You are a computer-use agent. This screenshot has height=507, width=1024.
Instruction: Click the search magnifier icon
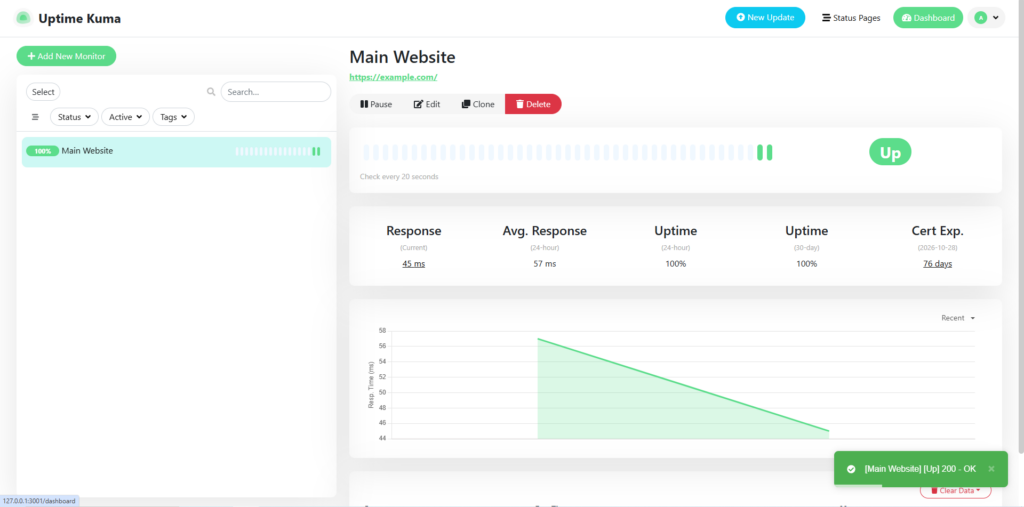coord(211,92)
